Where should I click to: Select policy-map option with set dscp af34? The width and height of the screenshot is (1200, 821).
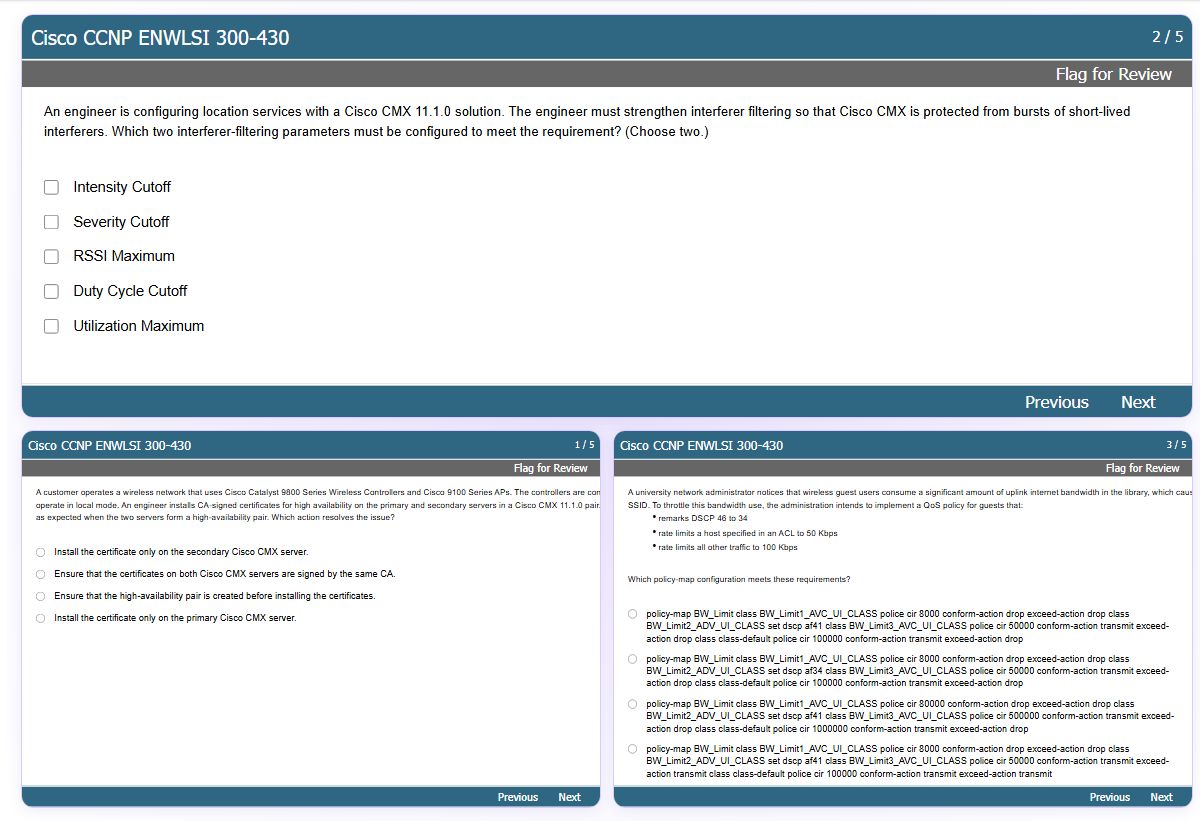(632, 659)
